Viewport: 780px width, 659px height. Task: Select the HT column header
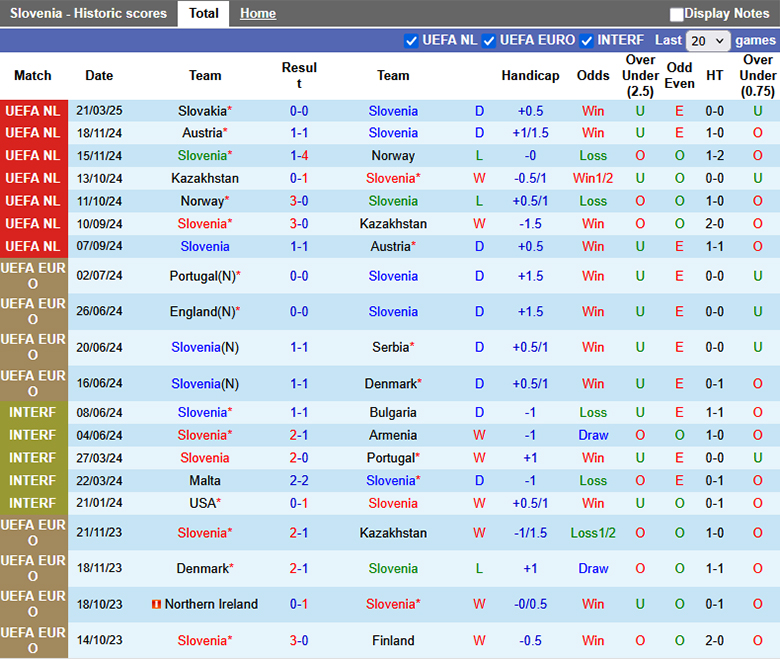[714, 76]
